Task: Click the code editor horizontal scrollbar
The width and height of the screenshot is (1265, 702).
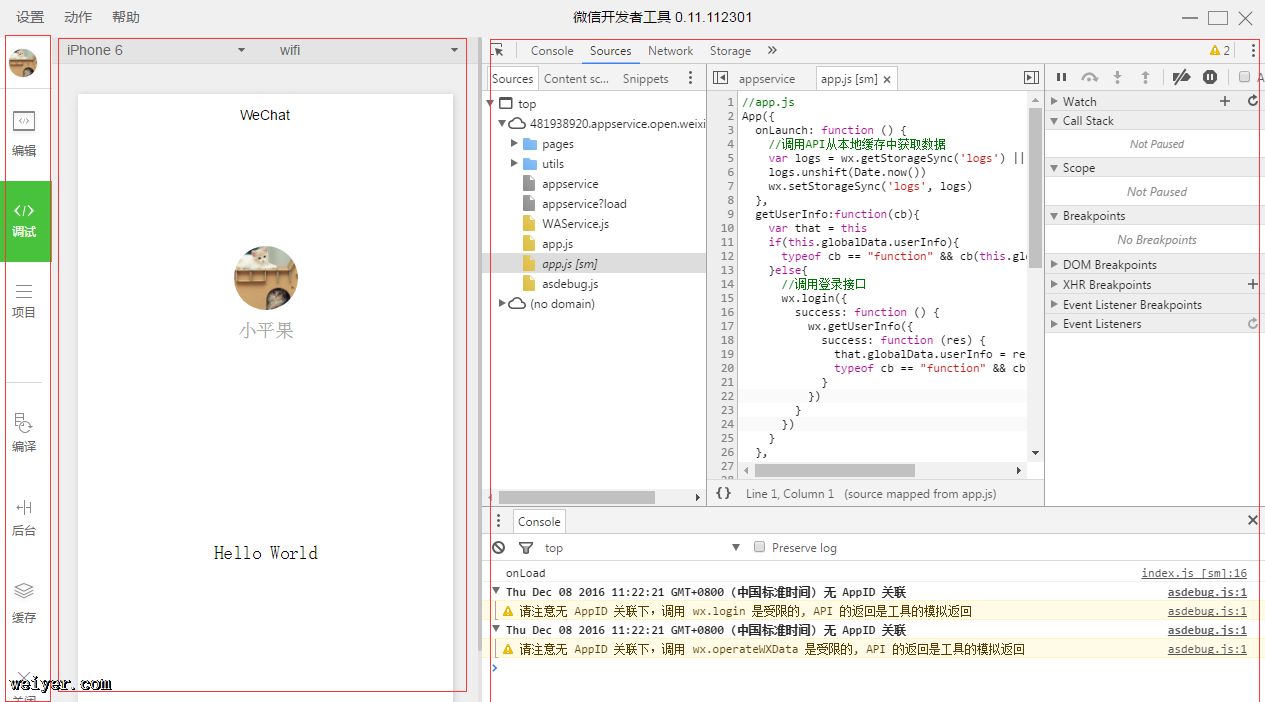Action: click(x=835, y=470)
